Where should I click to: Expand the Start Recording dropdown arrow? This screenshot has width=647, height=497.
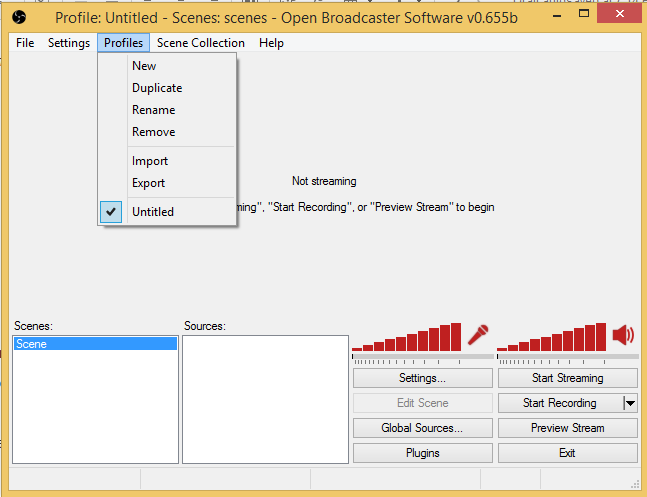(x=629, y=403)
